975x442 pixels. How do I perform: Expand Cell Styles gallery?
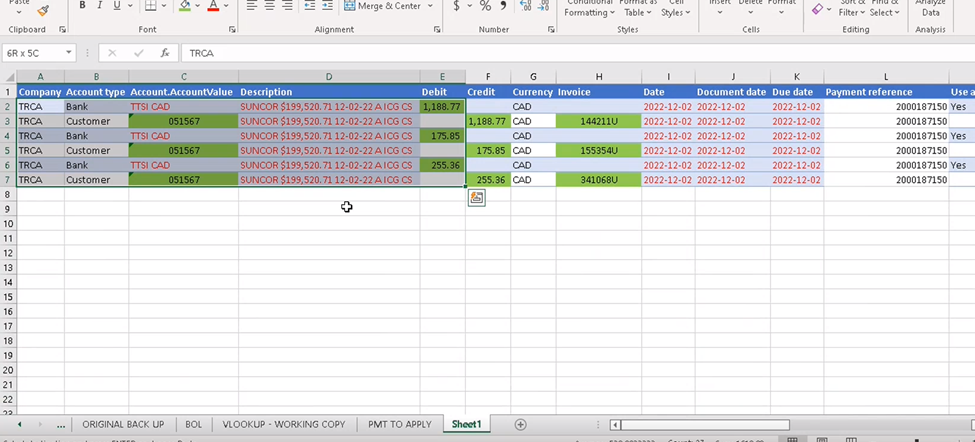675,8
